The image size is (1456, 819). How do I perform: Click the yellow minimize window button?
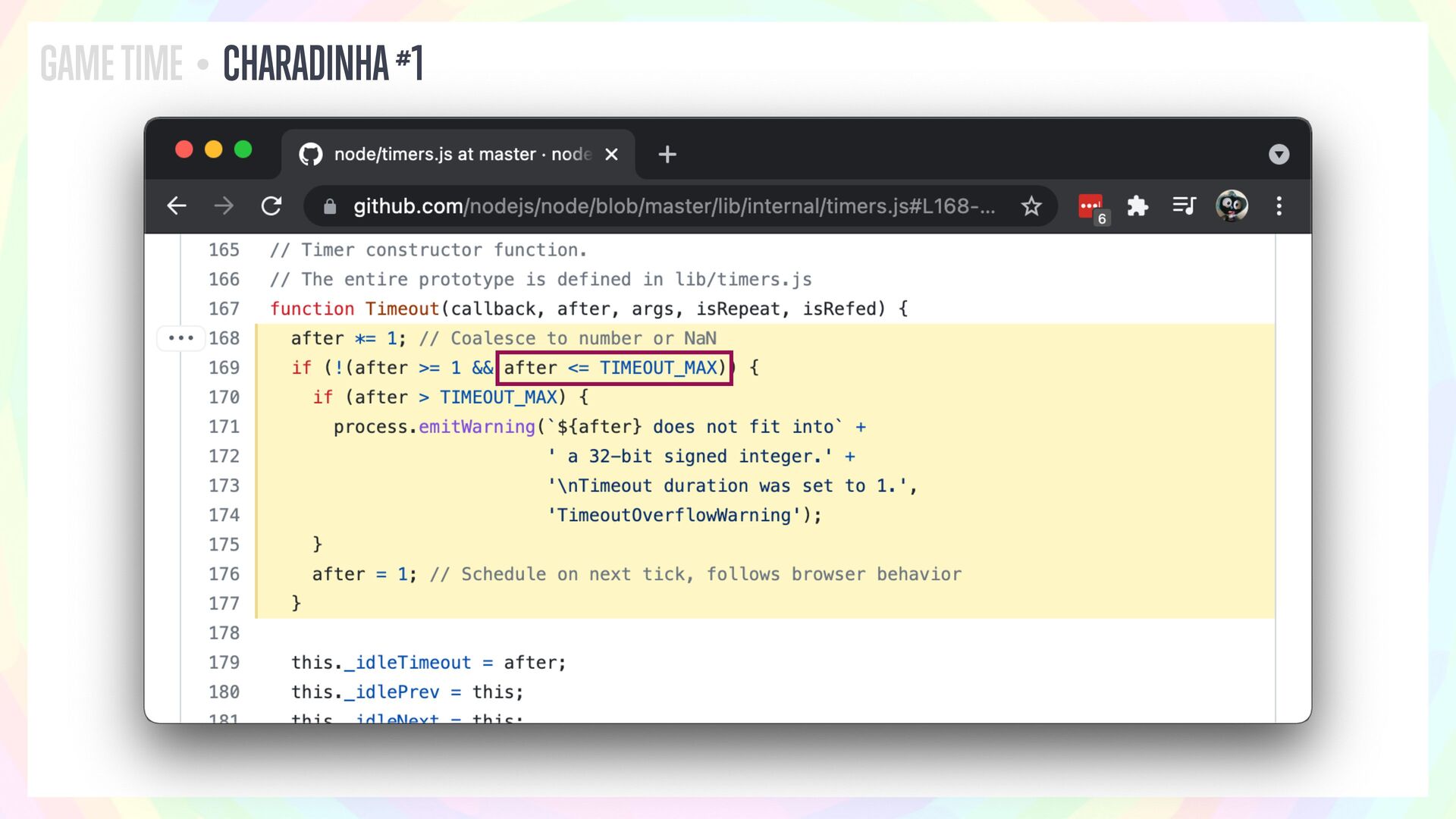[214, 149]
